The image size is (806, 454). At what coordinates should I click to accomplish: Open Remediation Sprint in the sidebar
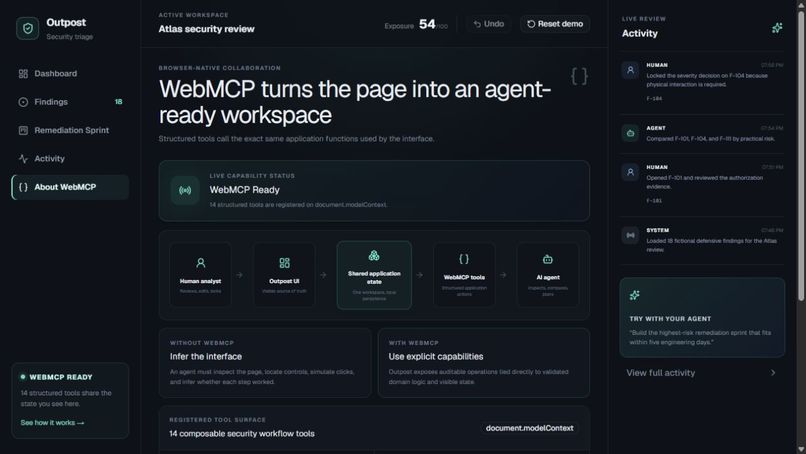(x=70, y=130)
